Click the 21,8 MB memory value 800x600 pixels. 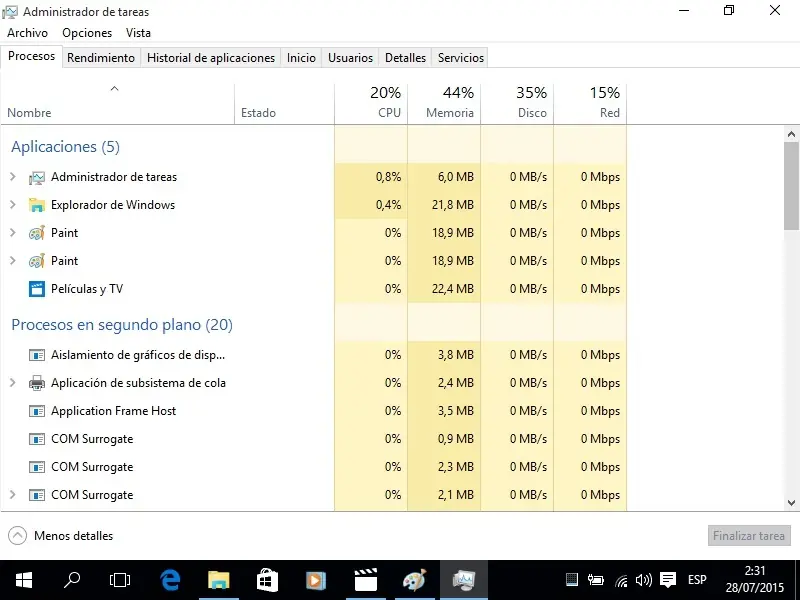point(453,205)
